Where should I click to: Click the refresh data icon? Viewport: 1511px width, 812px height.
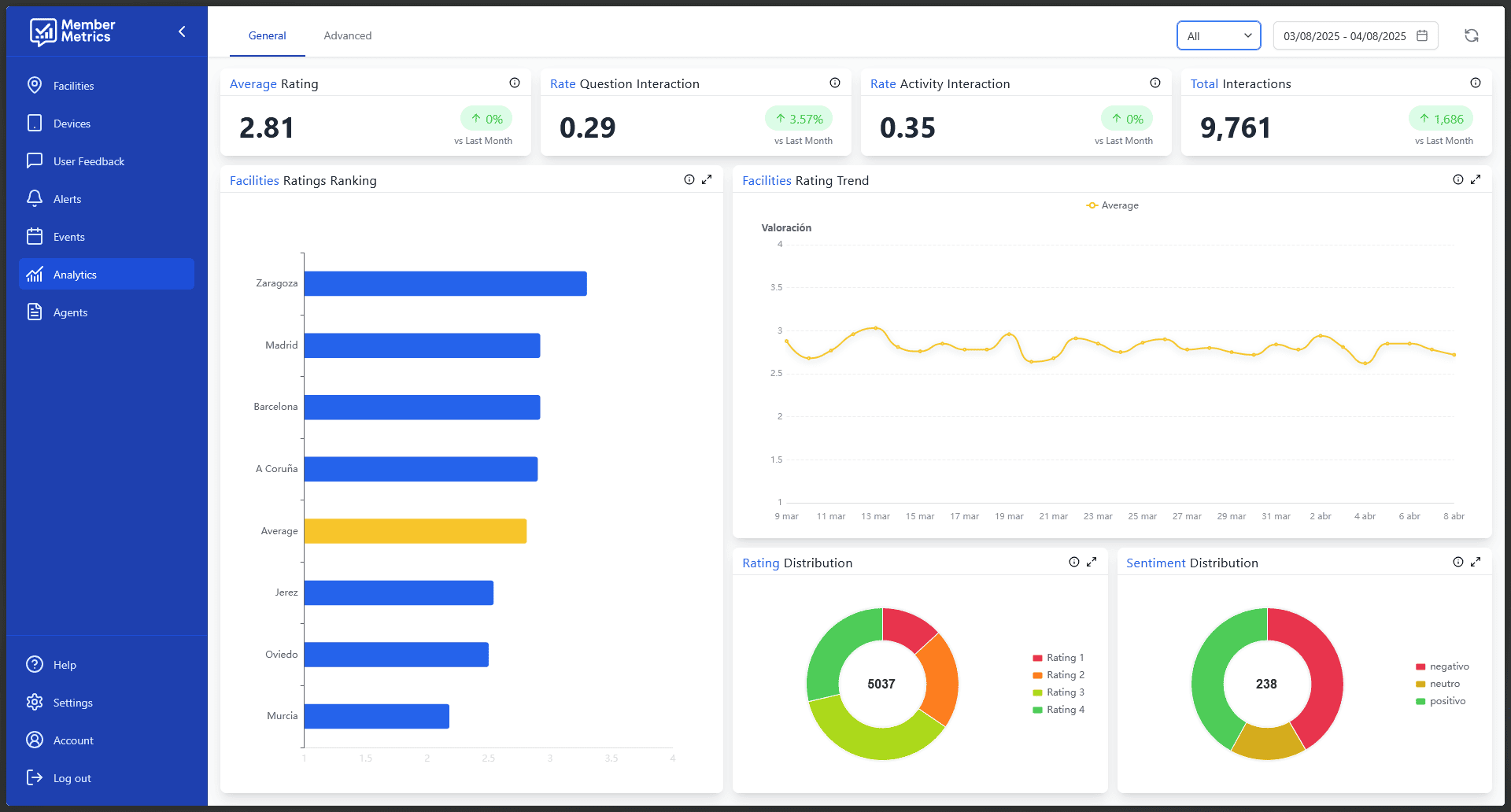coord(1471,35)
